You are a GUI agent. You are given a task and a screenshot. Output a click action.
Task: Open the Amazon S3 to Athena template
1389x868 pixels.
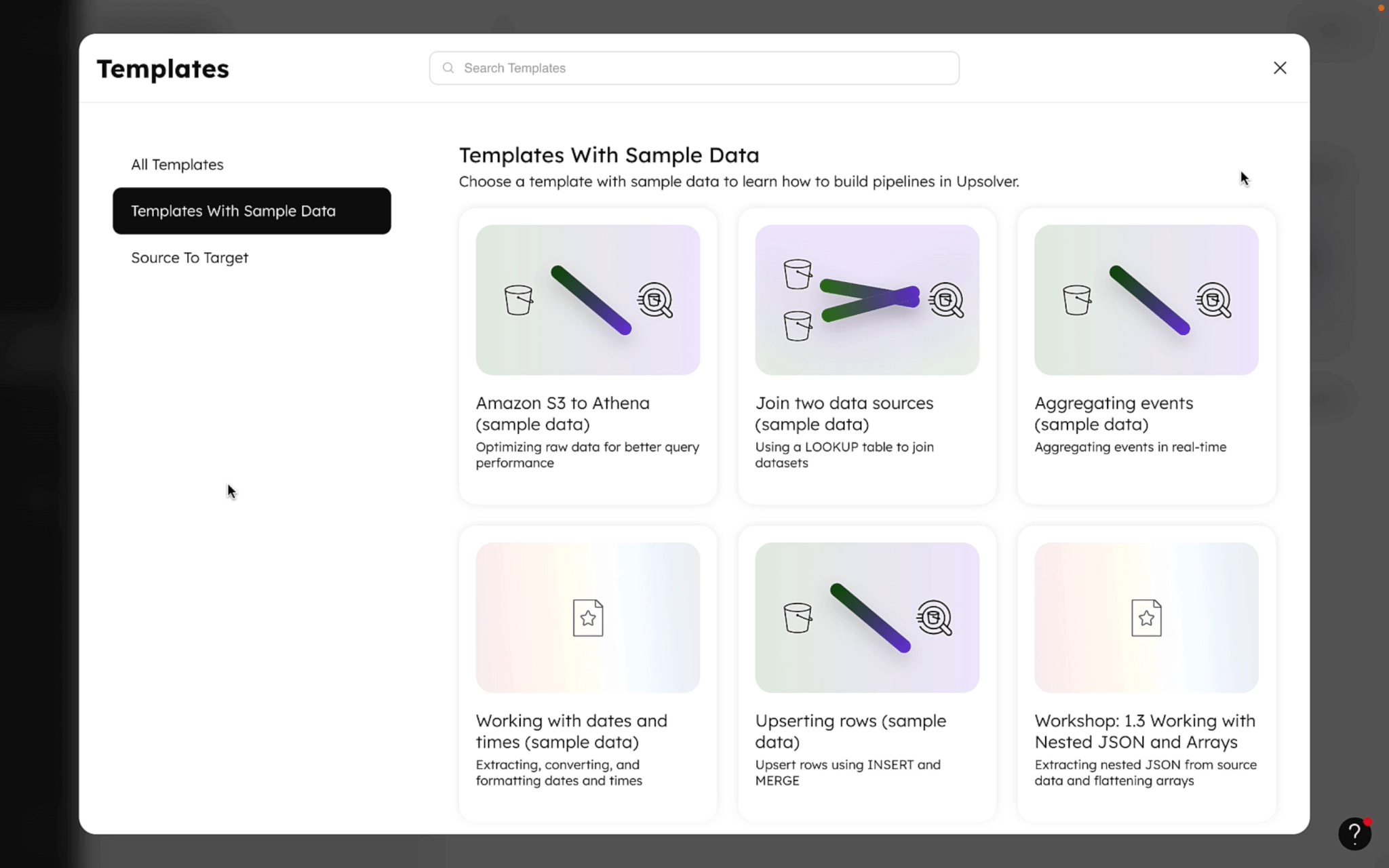click(x=562, y=414)
